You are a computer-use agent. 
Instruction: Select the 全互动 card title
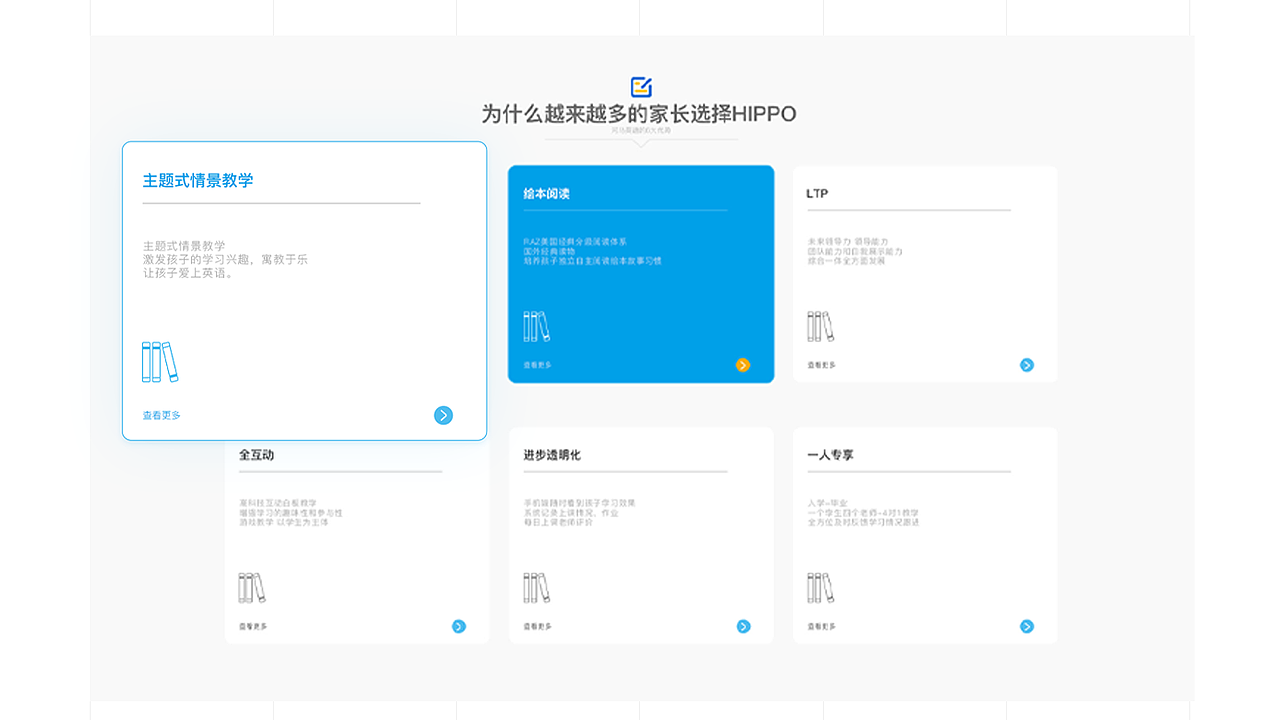coord(256,454)
